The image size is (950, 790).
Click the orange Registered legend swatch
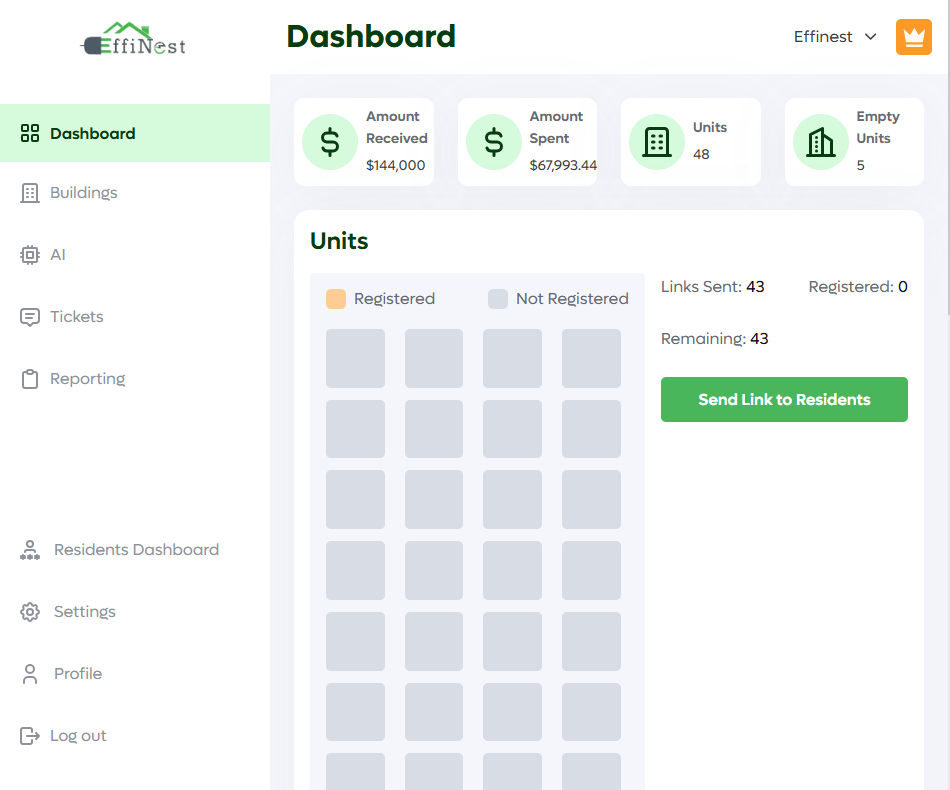336,299
